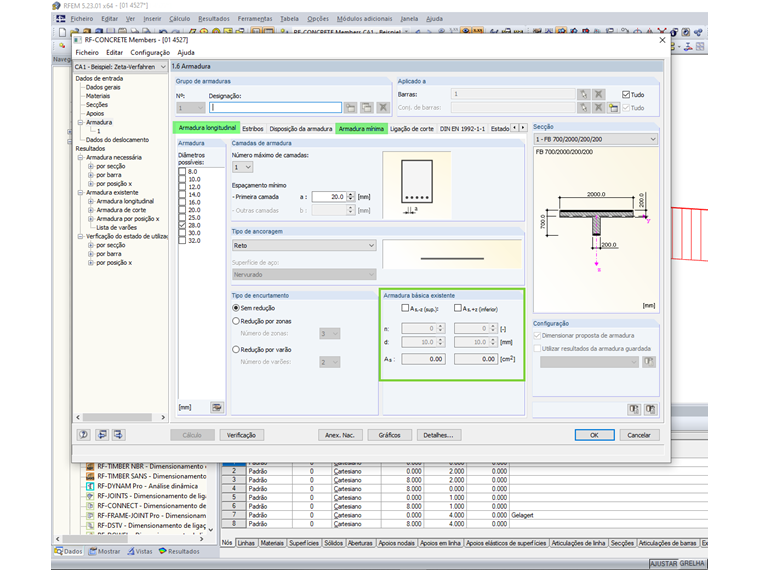Open the Reto anchorage type dropdown
Image resolution: width=760 pixels, height=570 pixels.
point(304,246)
